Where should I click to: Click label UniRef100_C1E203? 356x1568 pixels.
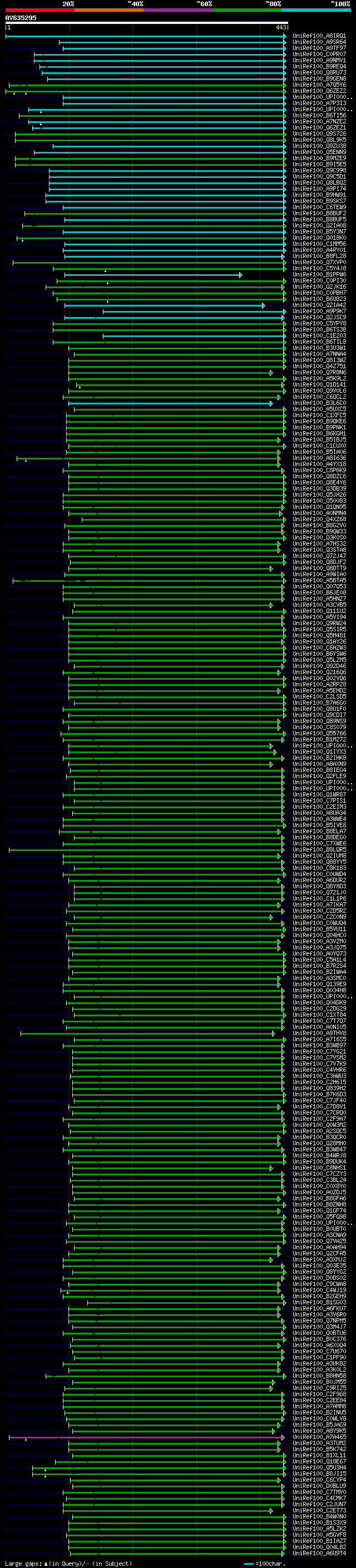click(319, 336)
